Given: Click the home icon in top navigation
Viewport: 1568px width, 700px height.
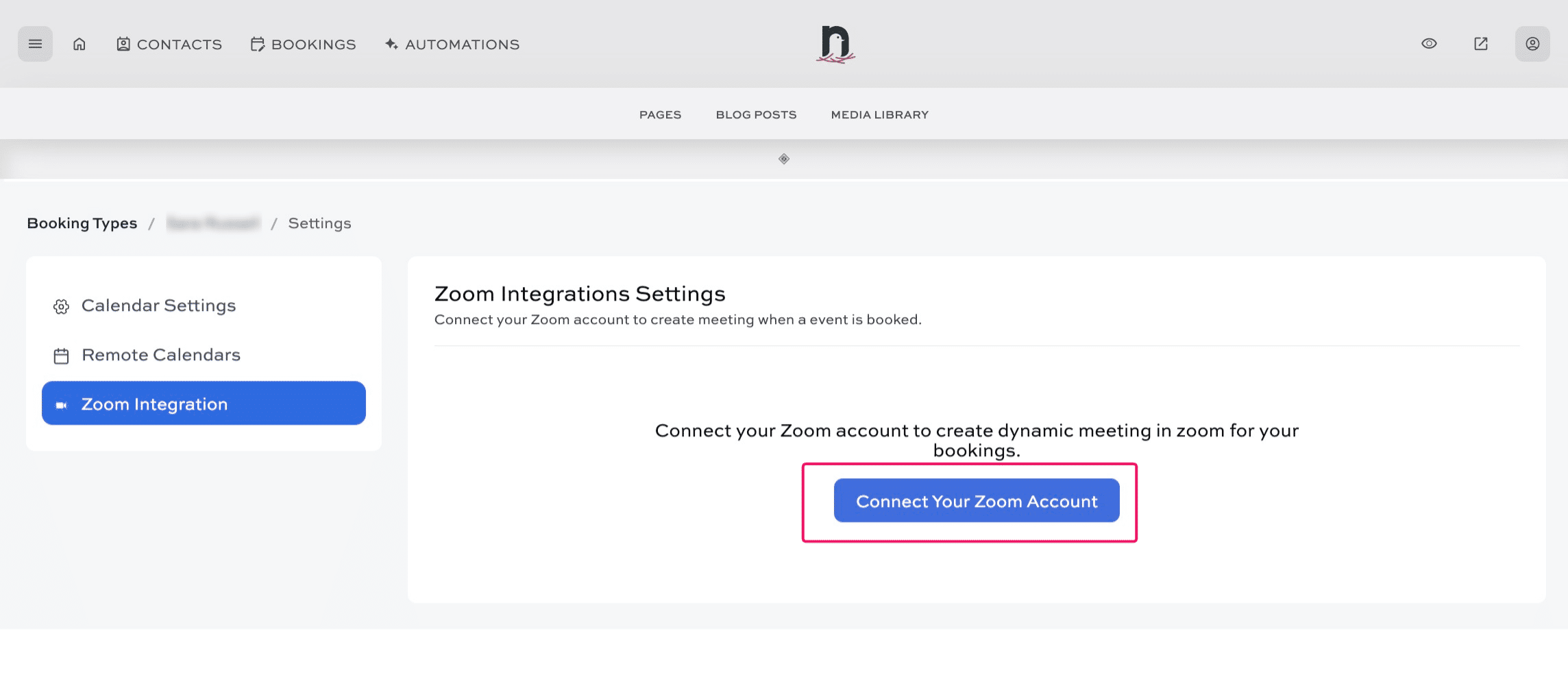Looking at the screenshot, I should tap(79, 43).
